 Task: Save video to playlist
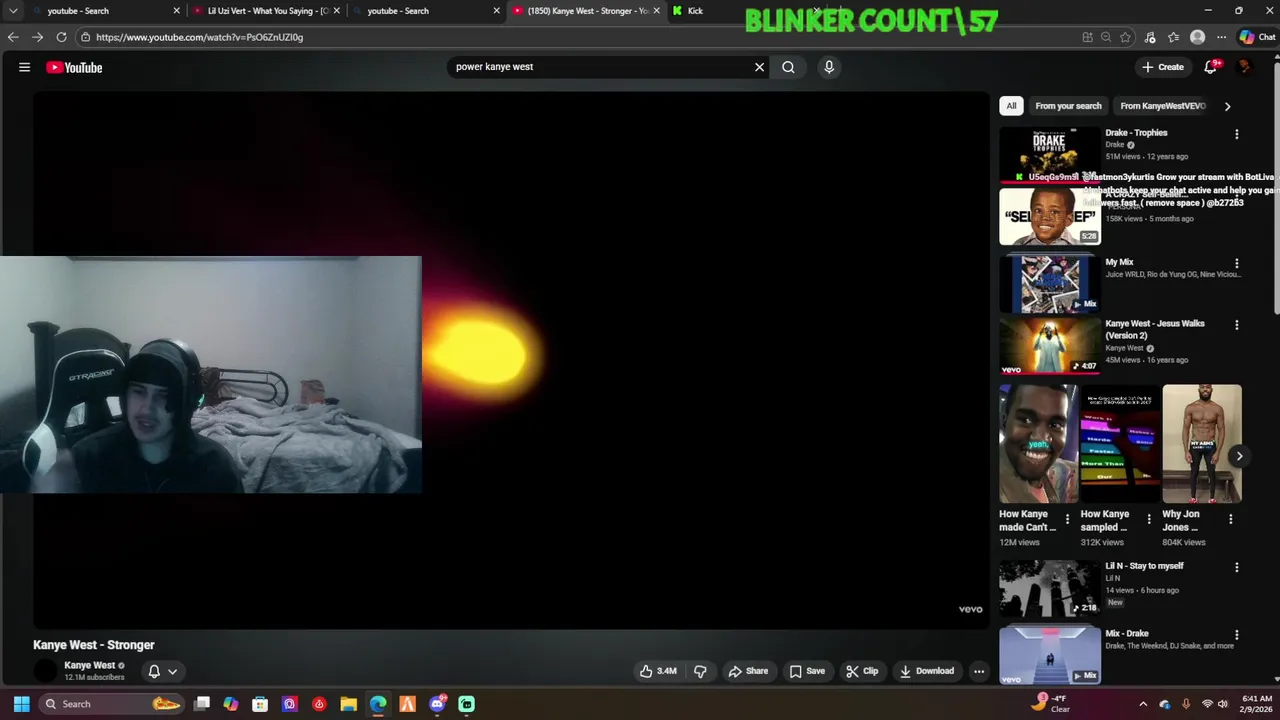point(807,671)
